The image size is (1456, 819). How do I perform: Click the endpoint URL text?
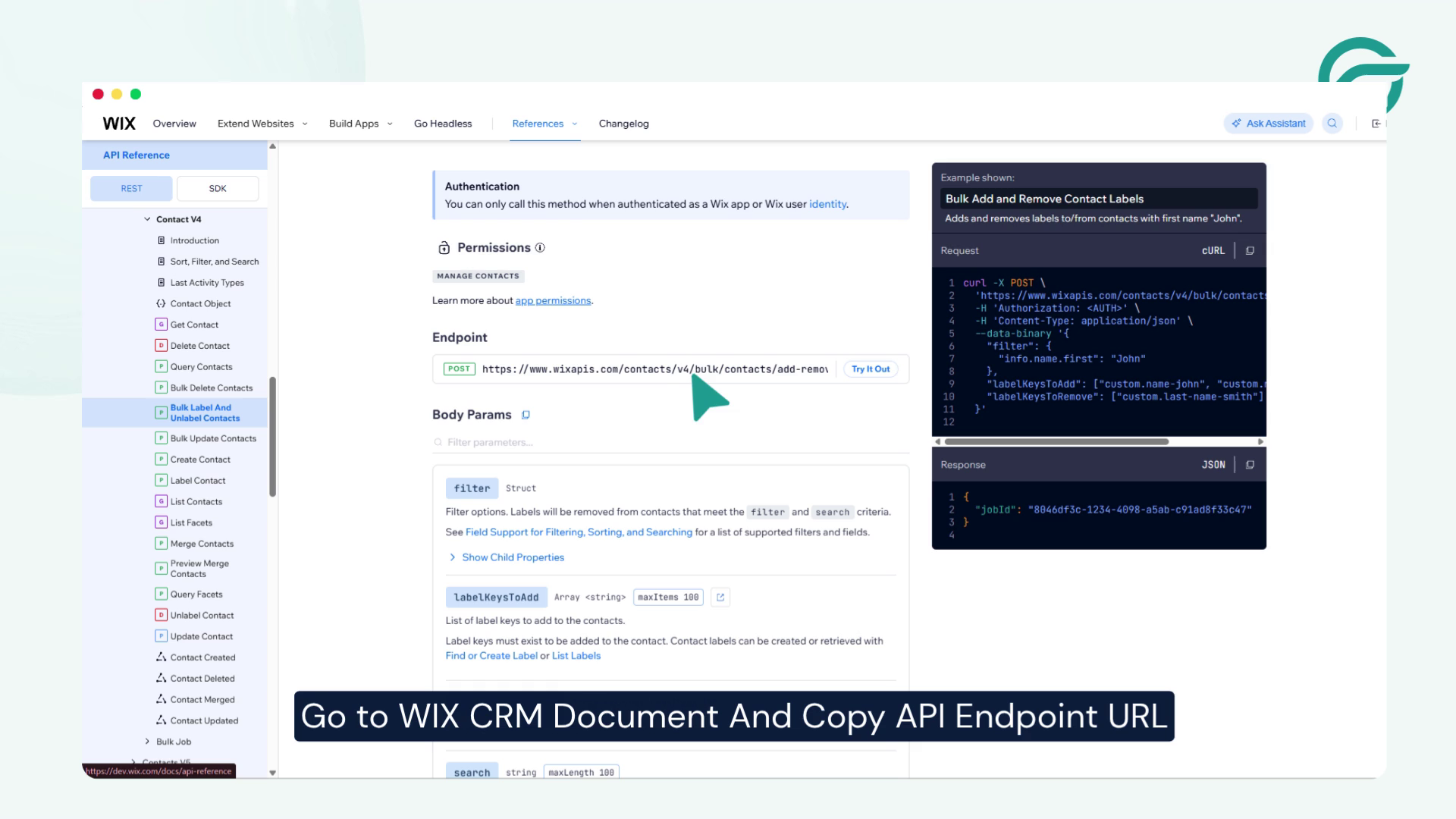coord(655,369)
